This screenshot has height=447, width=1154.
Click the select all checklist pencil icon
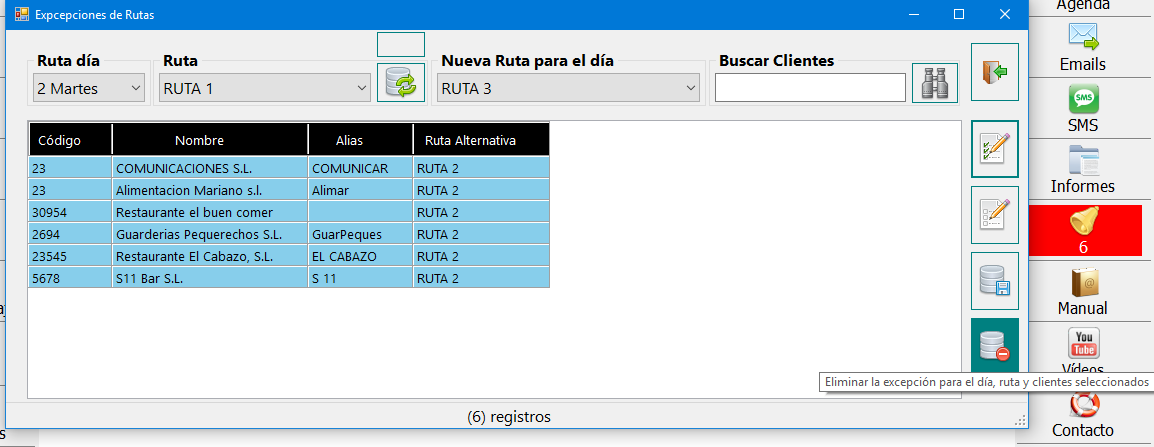point(994,149)
